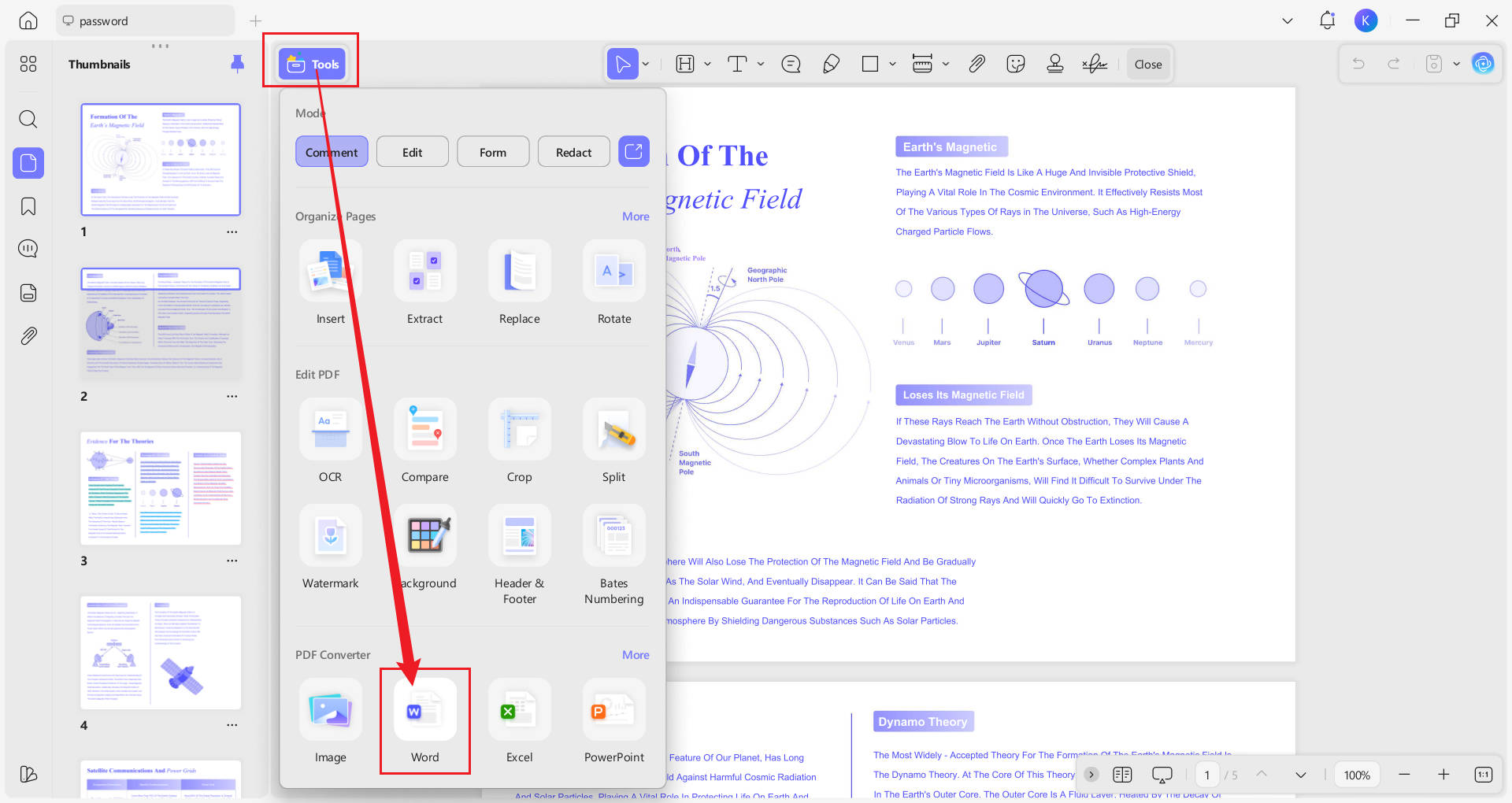Launch the OCR tool
This screenshot has height=803, width=1512.
pos(331,442)
